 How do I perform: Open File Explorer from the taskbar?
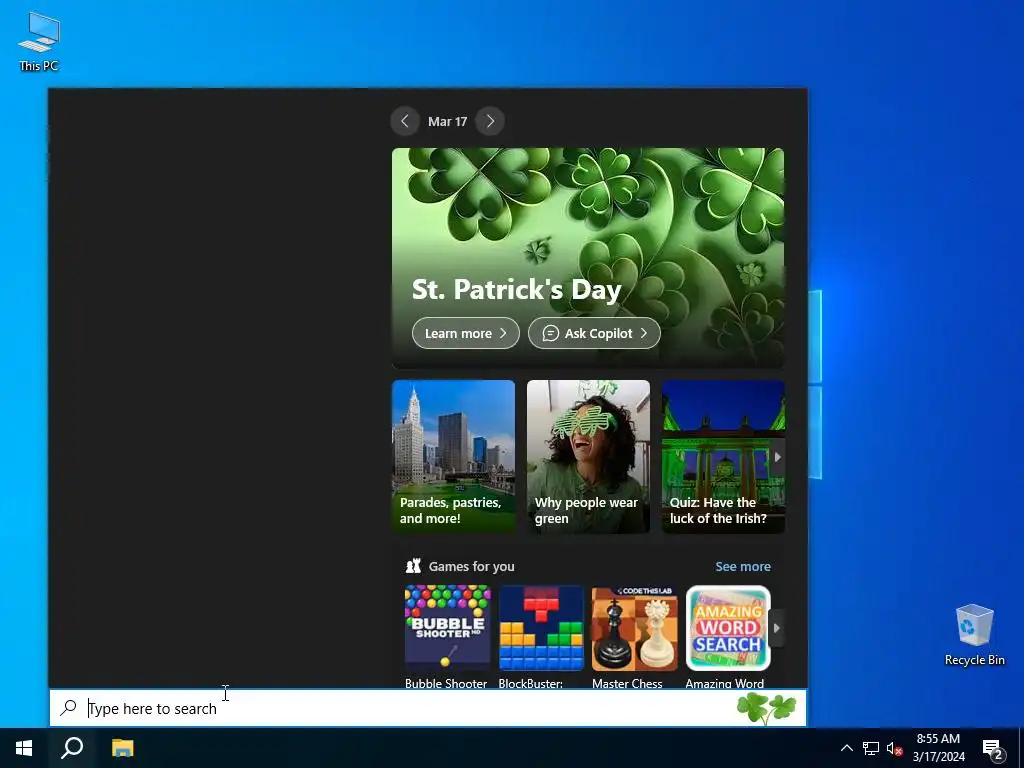point(122,748)
